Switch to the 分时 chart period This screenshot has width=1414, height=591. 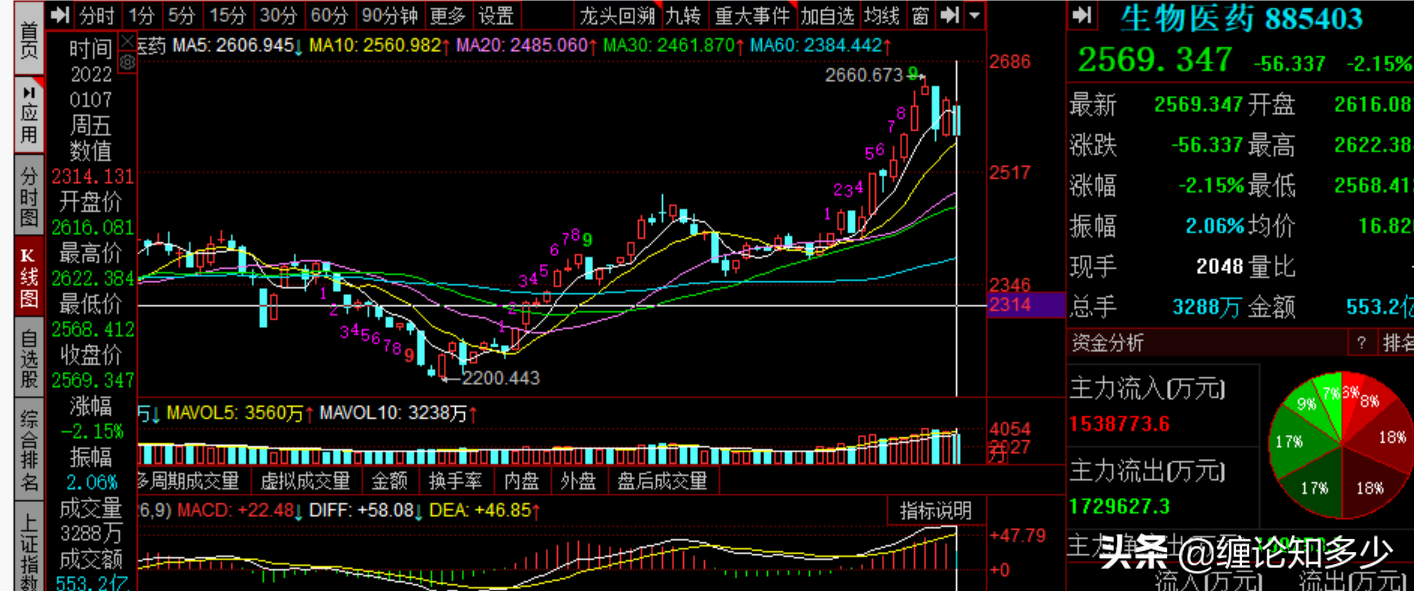tap(97, 15)
